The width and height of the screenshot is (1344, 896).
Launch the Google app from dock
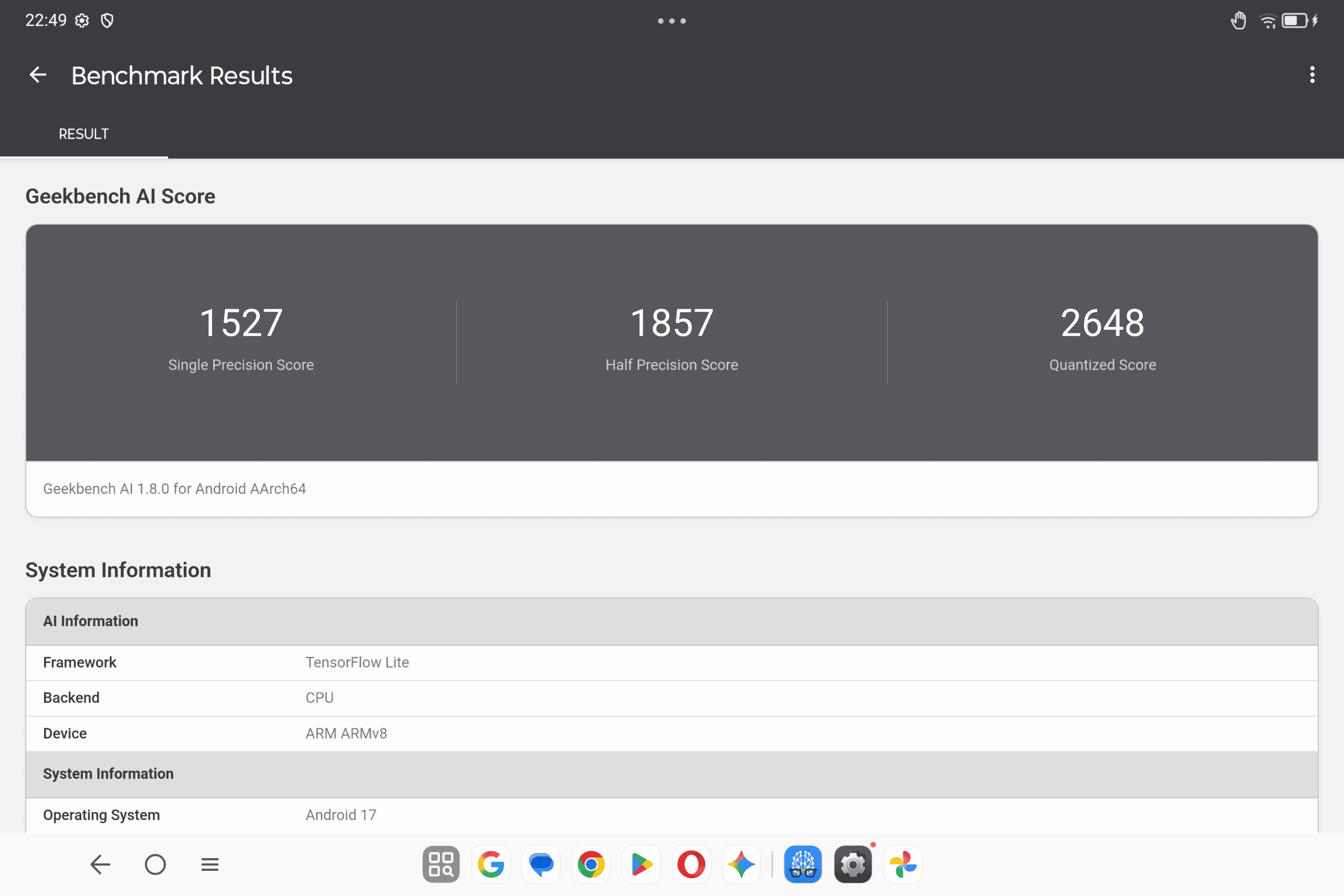click(x=491, y=865)
